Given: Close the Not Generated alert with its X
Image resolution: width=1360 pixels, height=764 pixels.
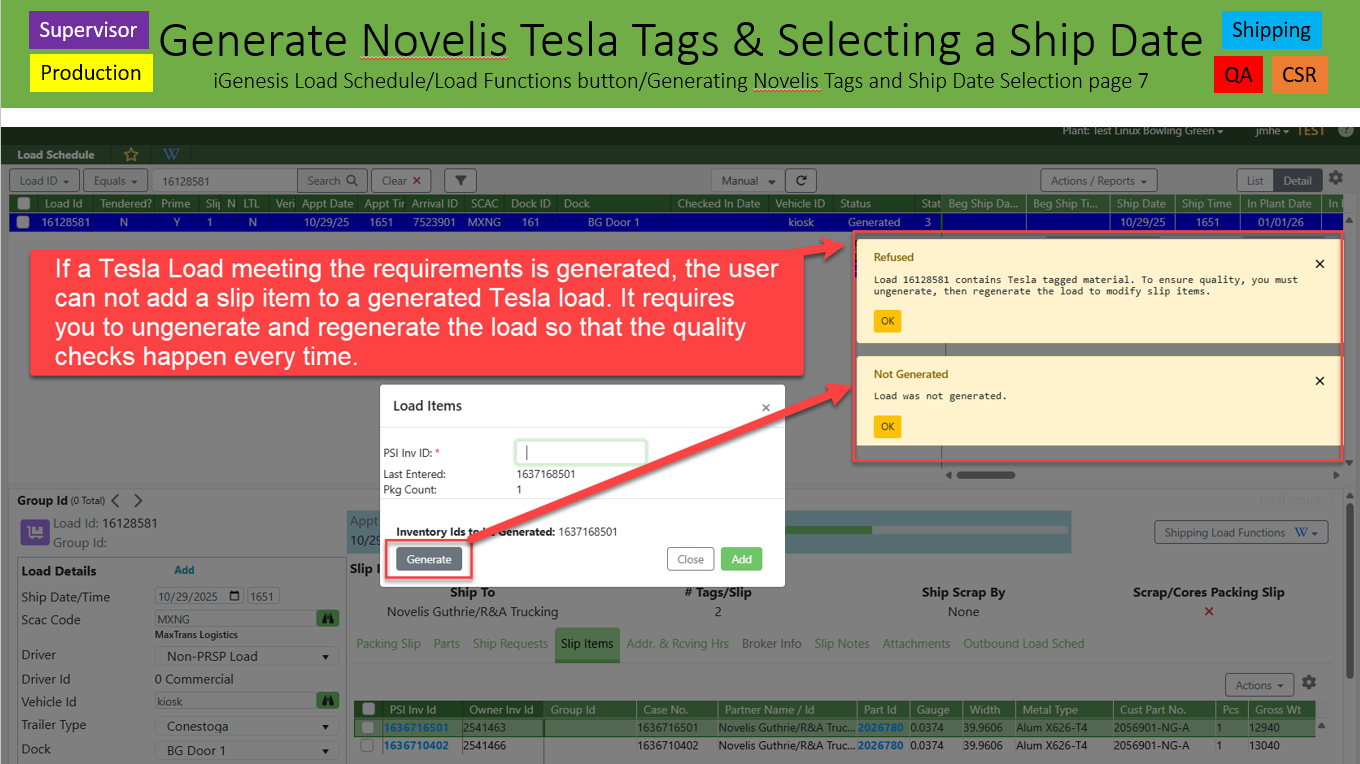Looking at the screenshot, I should point(1319,381).
